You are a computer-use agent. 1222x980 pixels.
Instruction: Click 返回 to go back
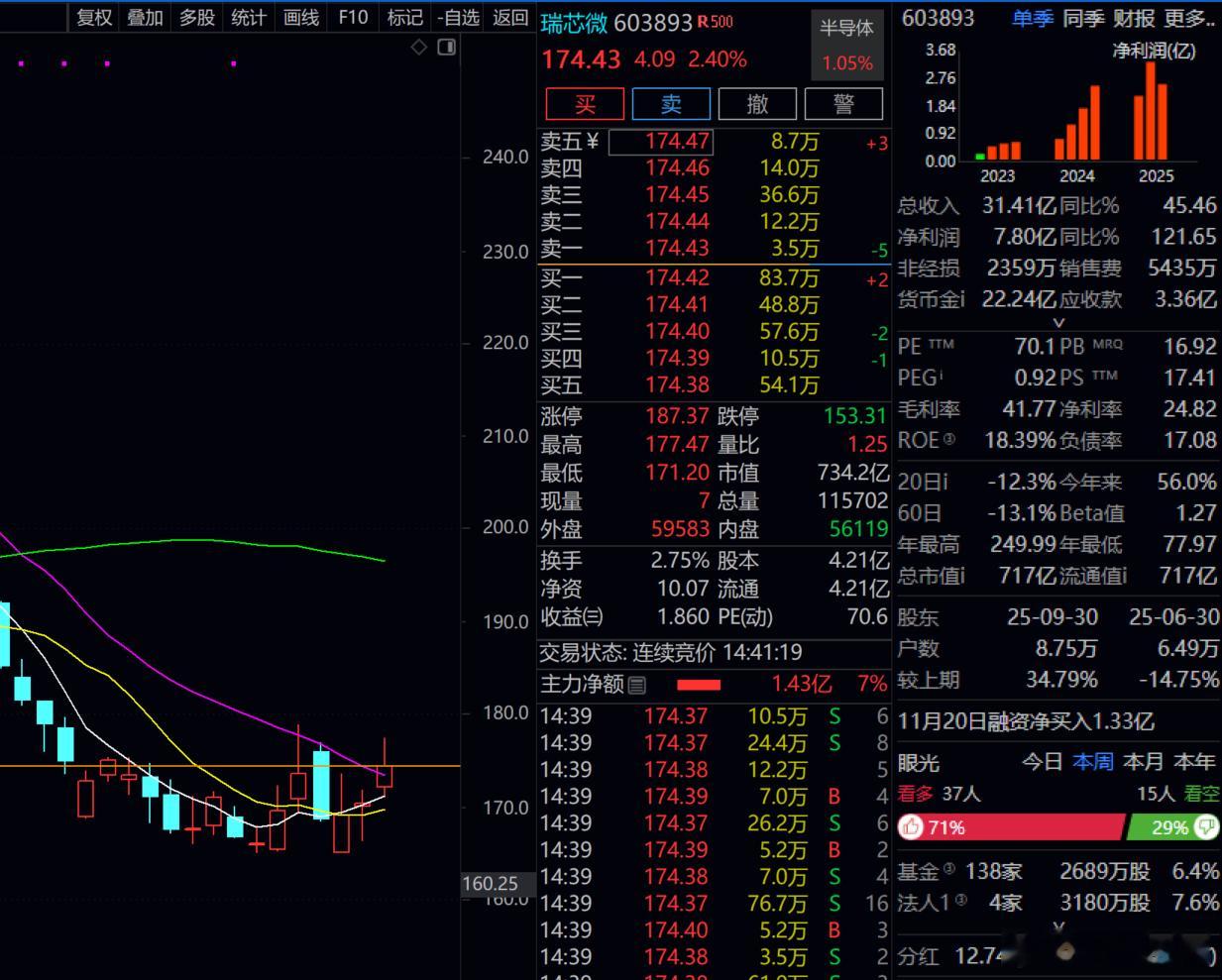(510, 17)
